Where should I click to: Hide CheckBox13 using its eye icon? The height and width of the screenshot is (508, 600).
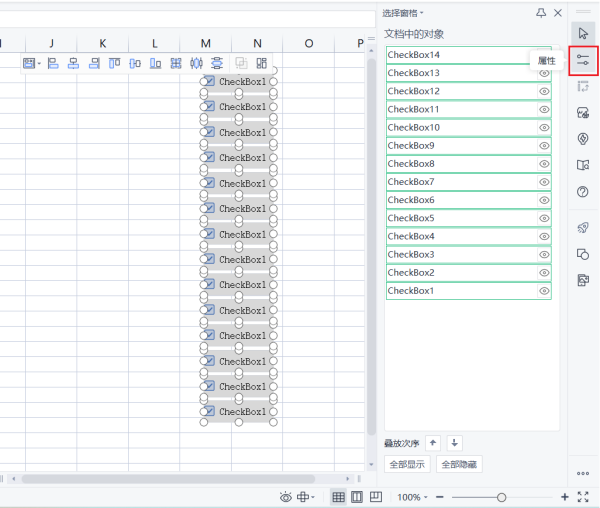click(544, 73)
